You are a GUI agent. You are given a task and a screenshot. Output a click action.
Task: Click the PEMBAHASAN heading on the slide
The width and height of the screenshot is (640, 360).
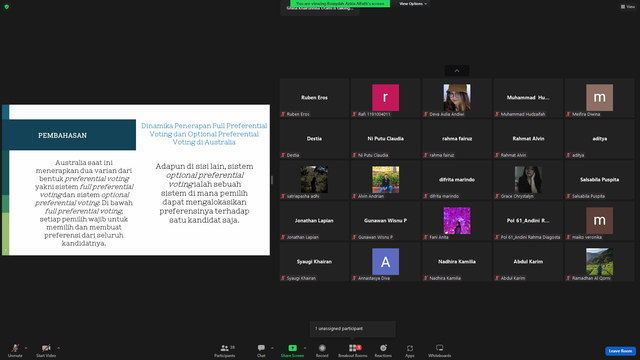62,136
